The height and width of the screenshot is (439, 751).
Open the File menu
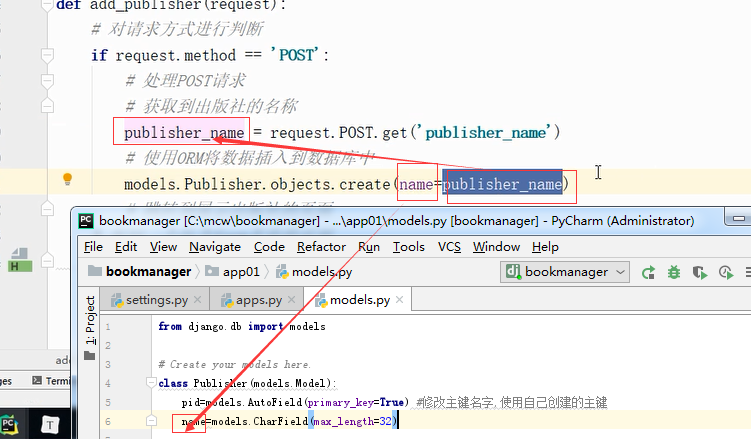tap(93, 247)
